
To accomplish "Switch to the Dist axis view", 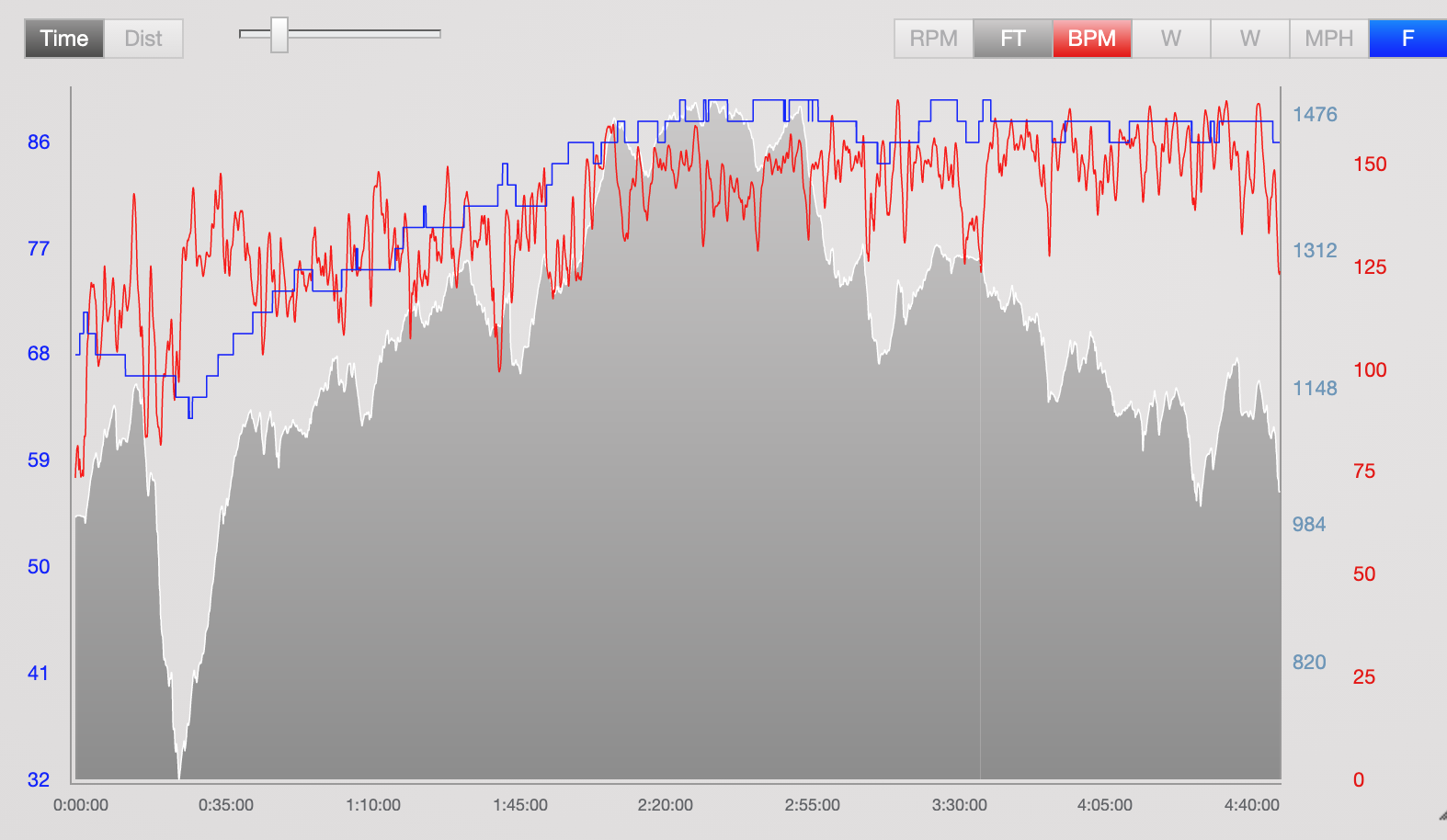I will (x=143, y=39).
